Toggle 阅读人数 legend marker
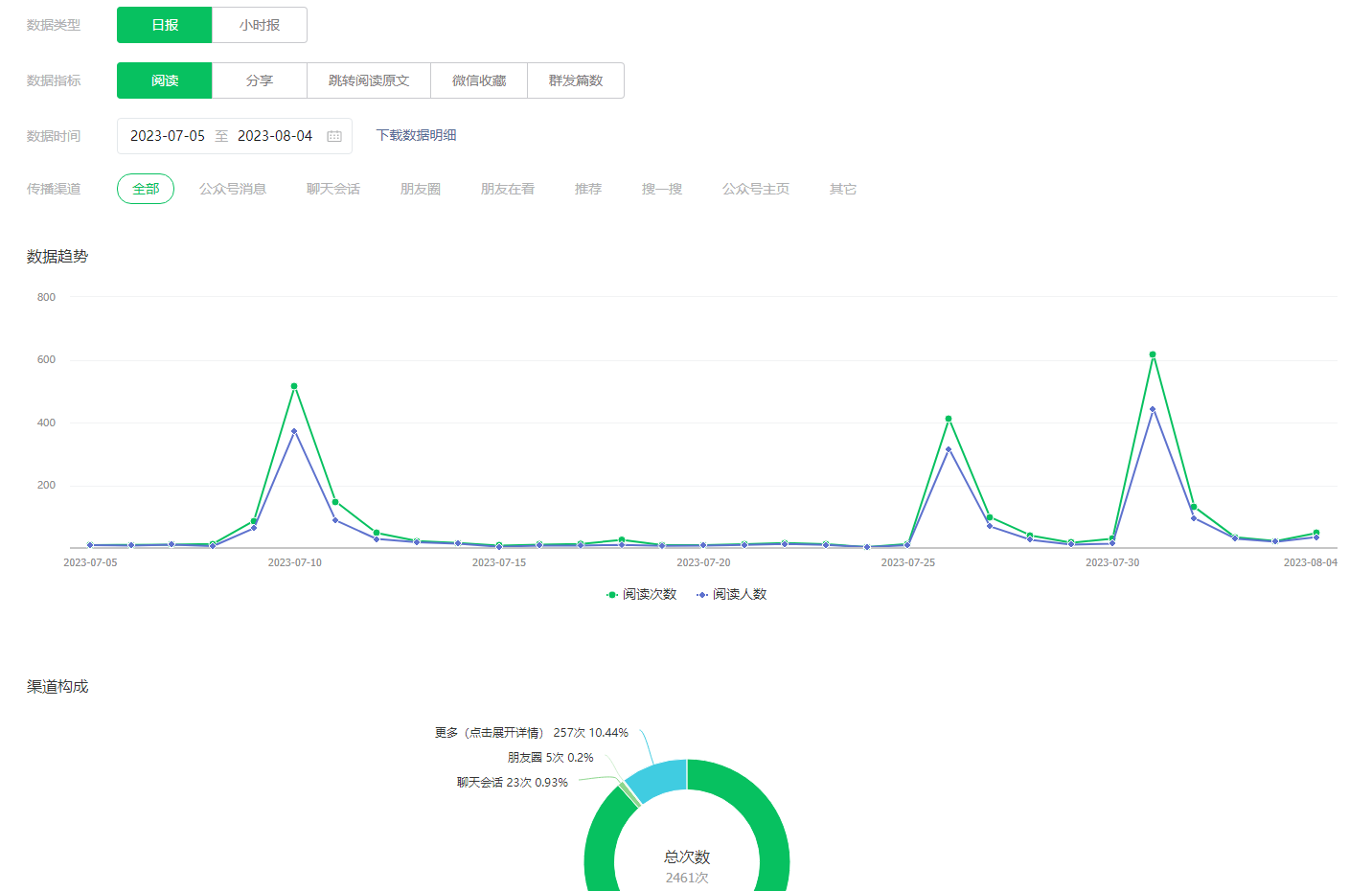Screen dimensions: 1372x891 coord(702,595)
